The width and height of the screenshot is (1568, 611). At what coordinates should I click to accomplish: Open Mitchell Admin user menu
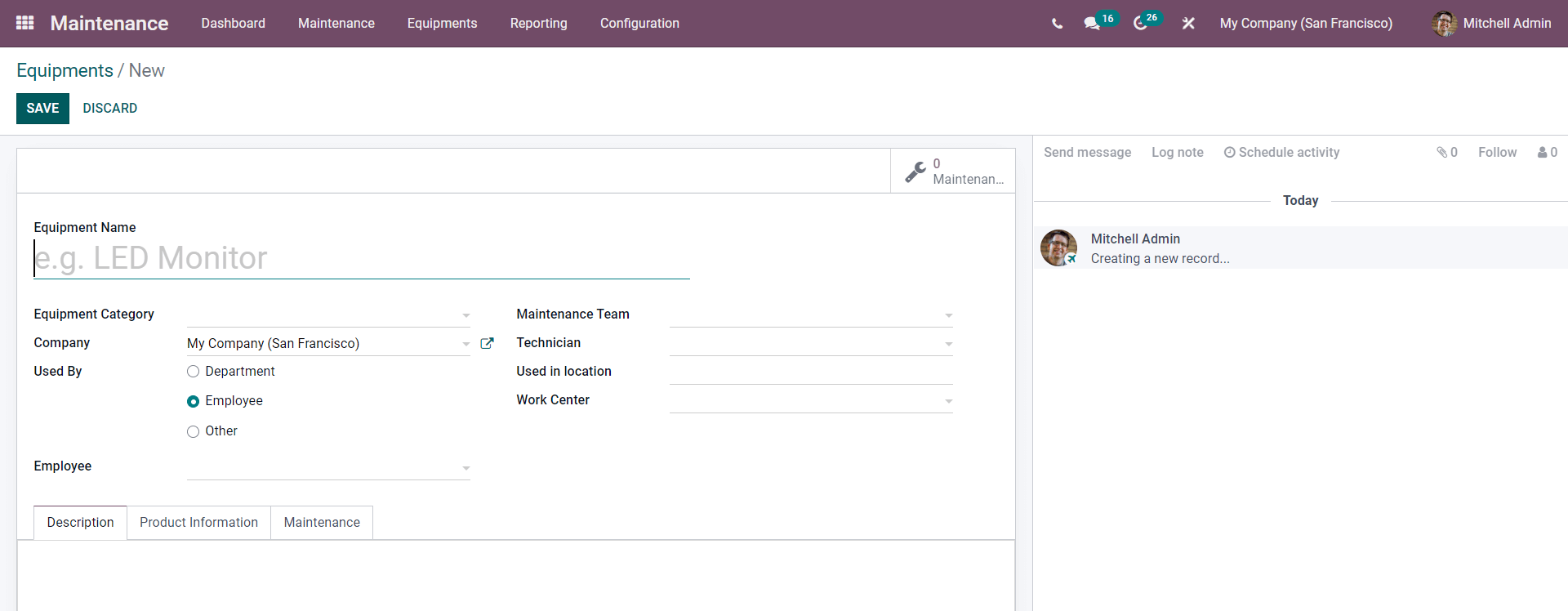[1491, 23]
